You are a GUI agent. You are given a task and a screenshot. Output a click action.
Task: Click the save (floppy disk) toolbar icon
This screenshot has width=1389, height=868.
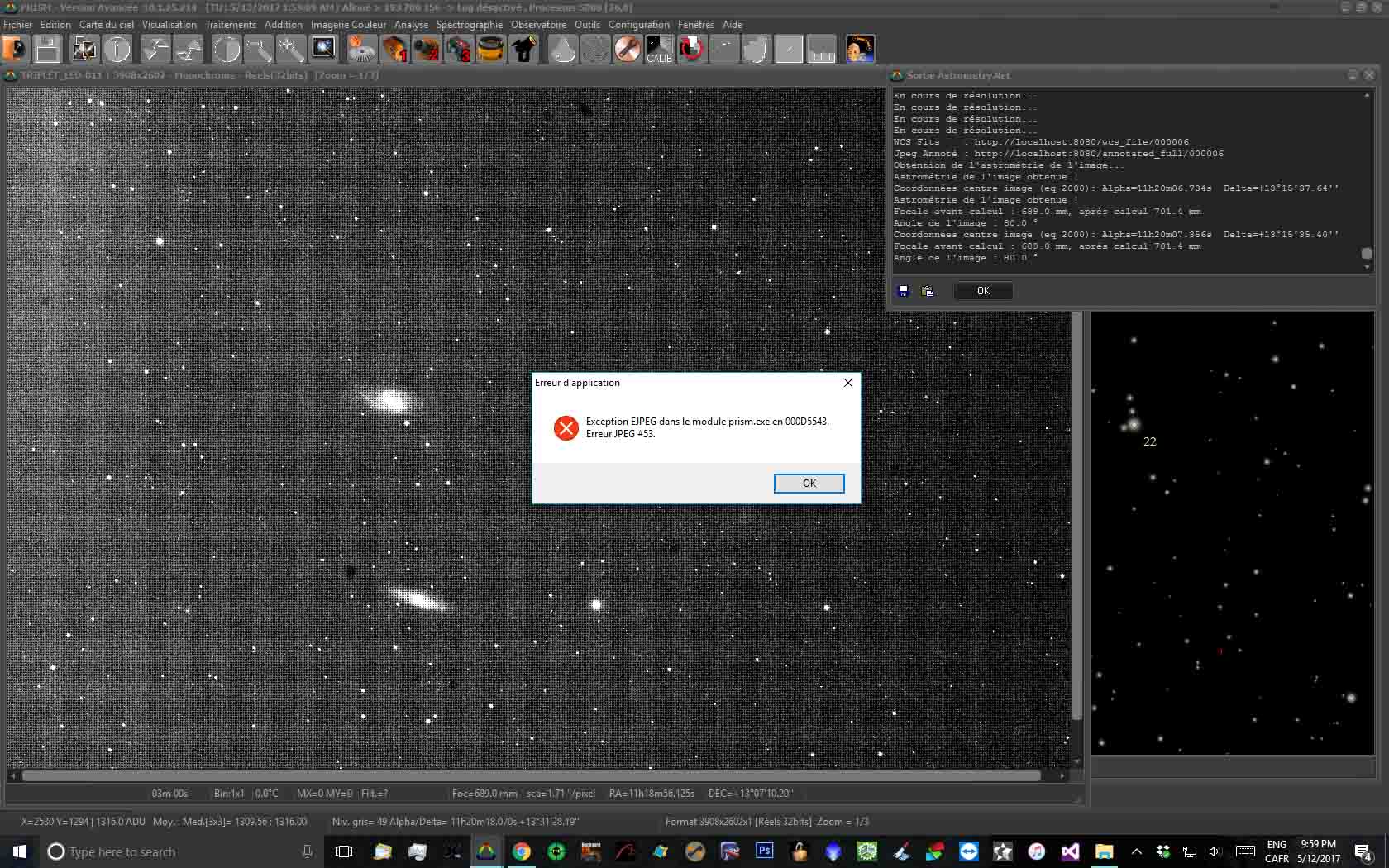[x=48, y=50]
